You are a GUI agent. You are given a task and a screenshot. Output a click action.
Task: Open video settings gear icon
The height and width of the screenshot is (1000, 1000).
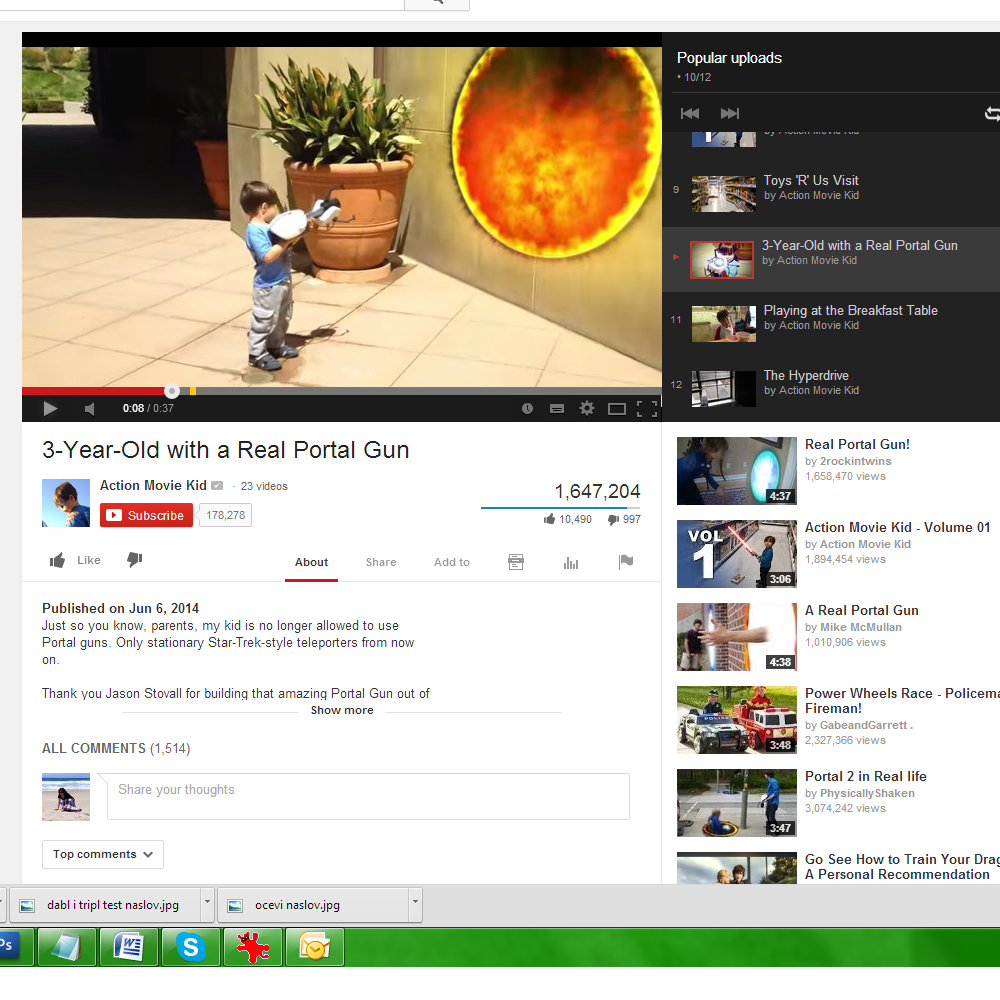[587, 408]
